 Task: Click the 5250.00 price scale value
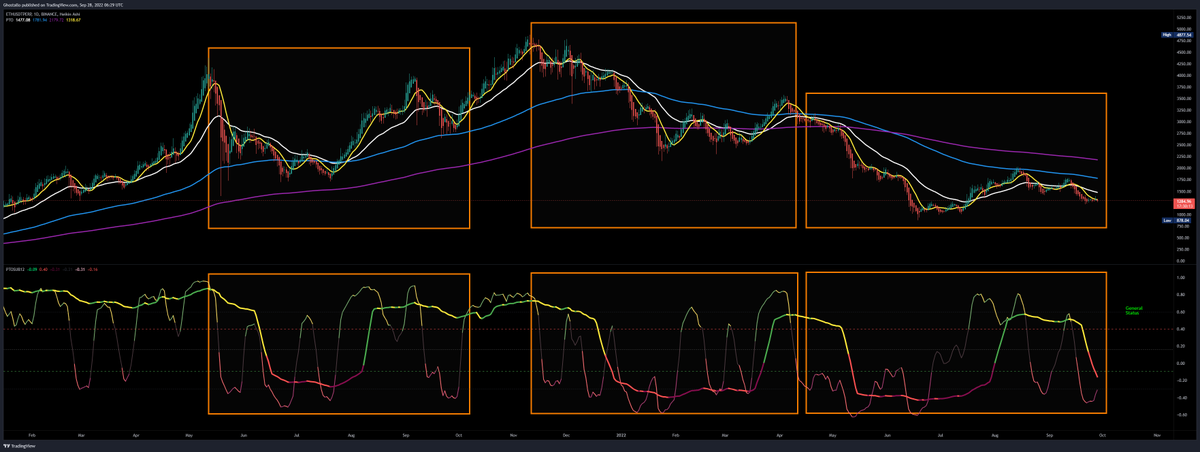coord(1182,17)
